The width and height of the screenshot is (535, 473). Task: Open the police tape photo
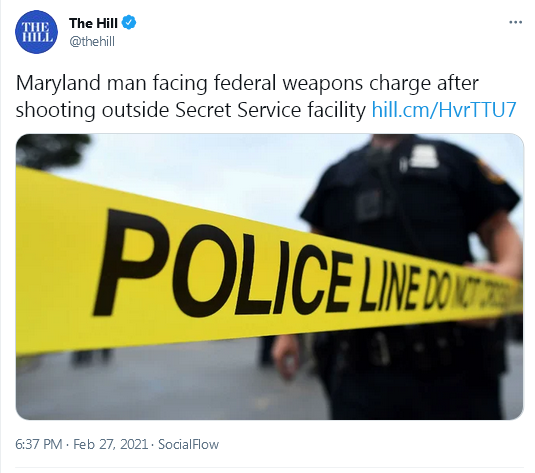tap(270, 277)
